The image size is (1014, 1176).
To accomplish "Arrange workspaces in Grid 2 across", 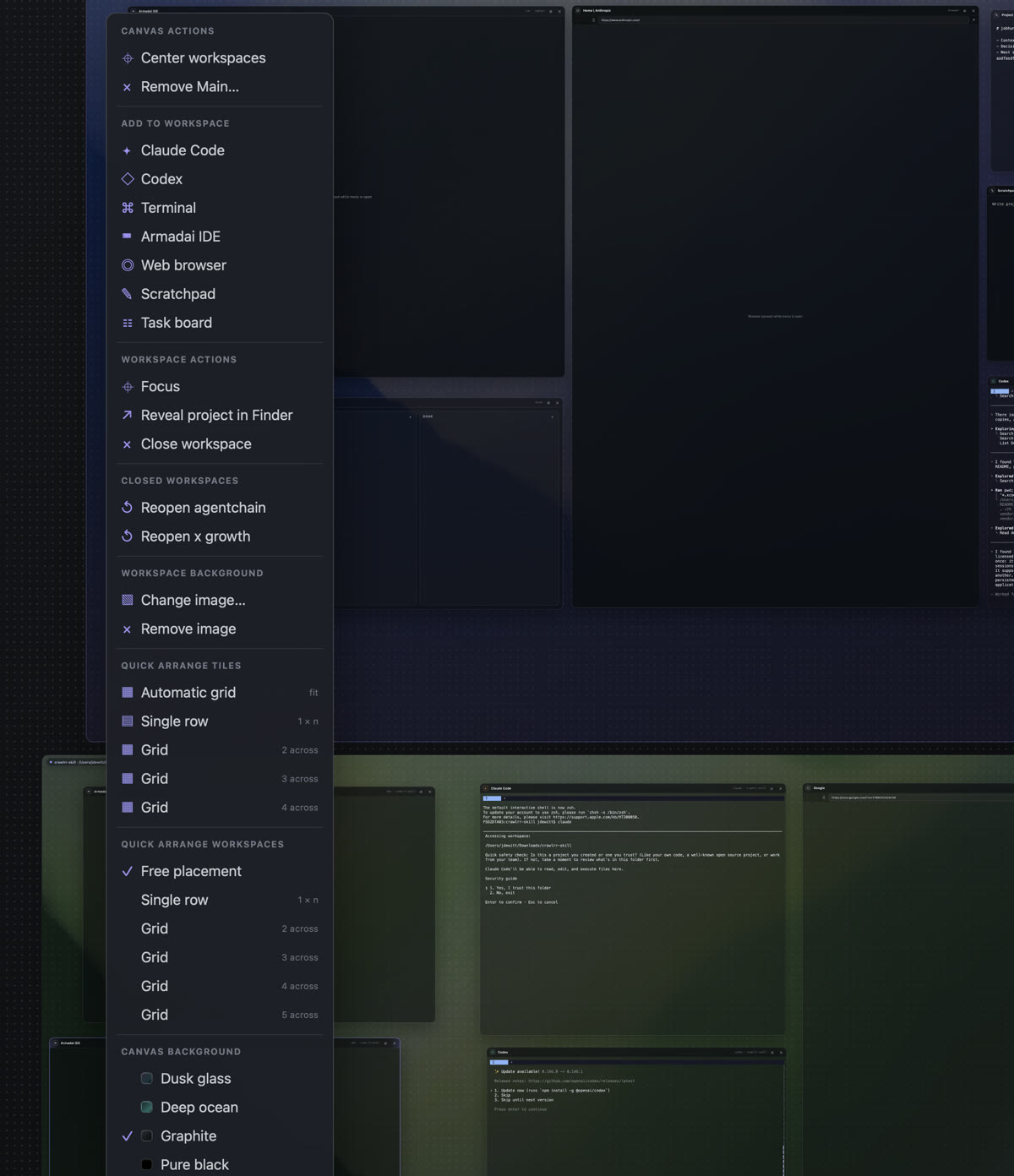I will [220, 928].
